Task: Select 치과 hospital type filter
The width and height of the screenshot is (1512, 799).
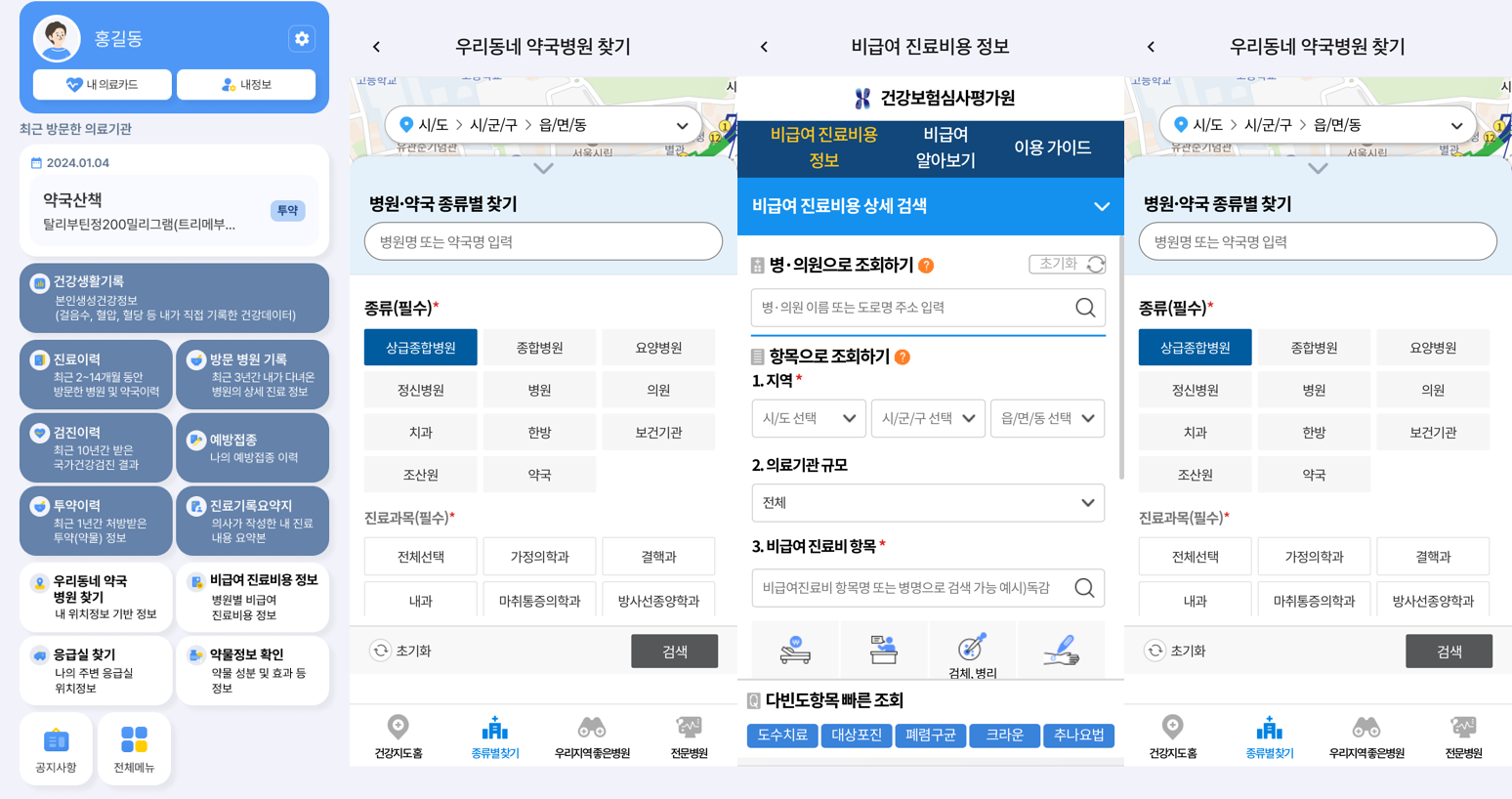Action: pyautogui.click(x=421, y=433)
